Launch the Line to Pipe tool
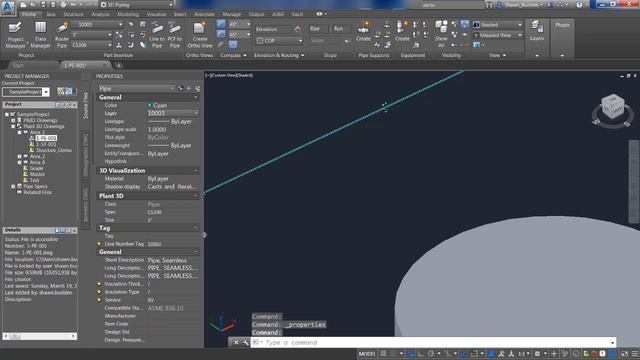 157,35
